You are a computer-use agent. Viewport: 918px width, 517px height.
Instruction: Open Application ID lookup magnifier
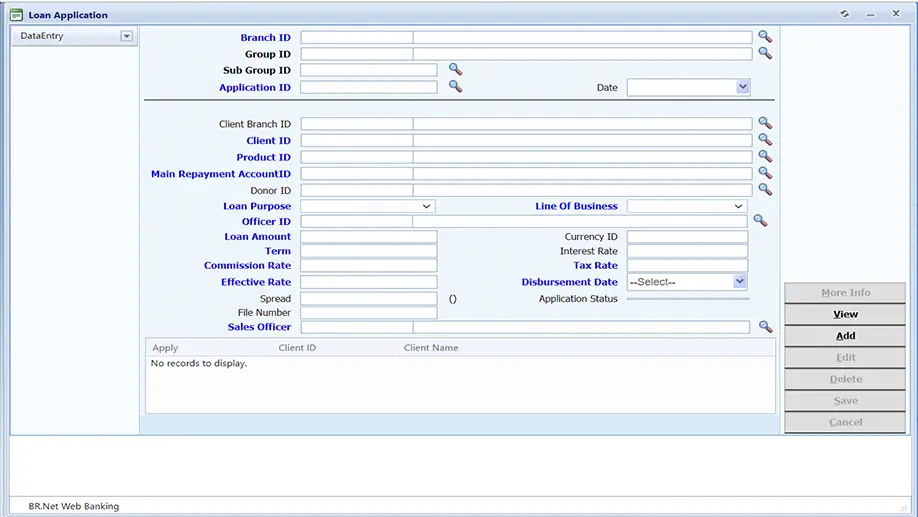[455, 86]
